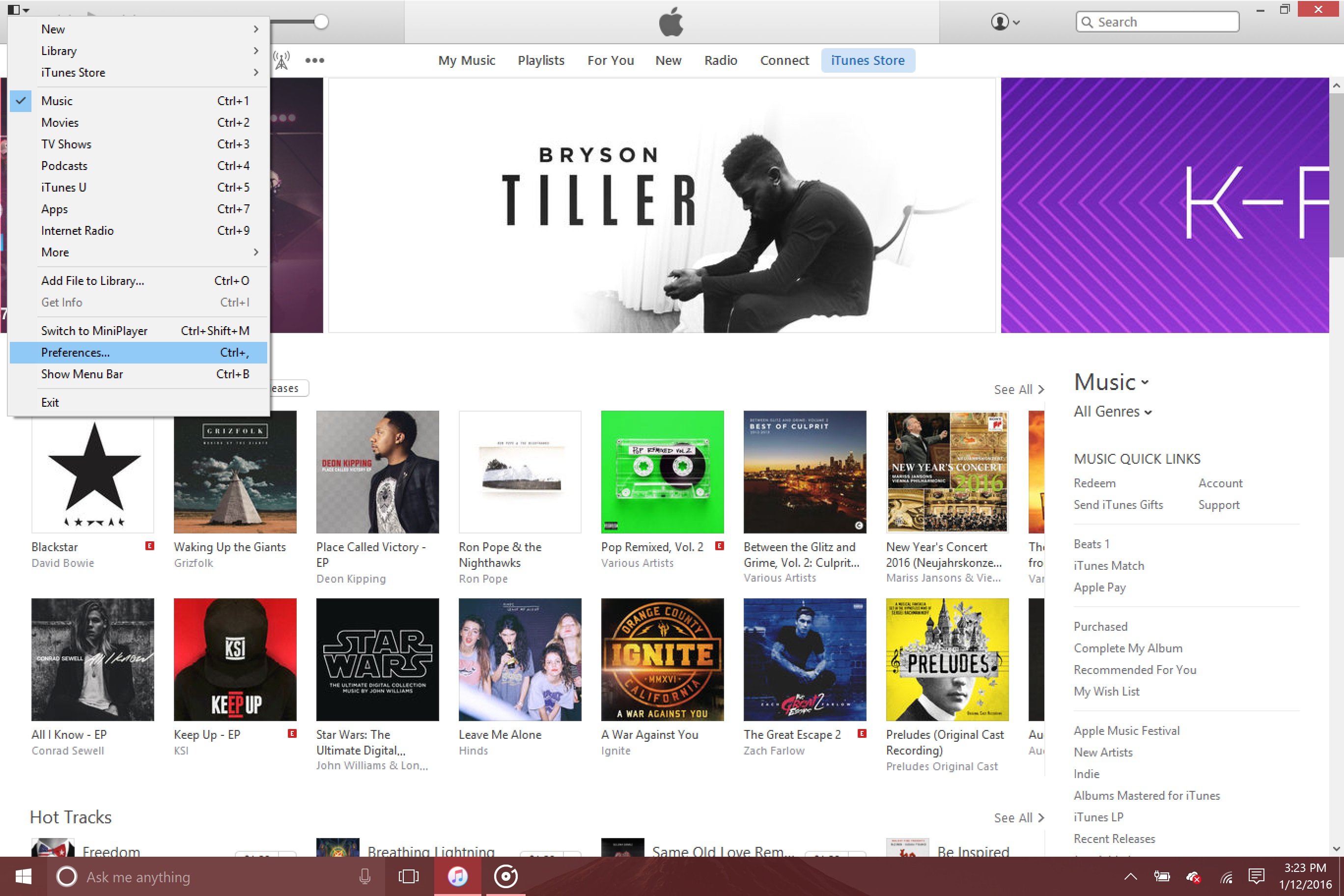Click the explicit badge by The Great Escape 2

pos(862,733)
